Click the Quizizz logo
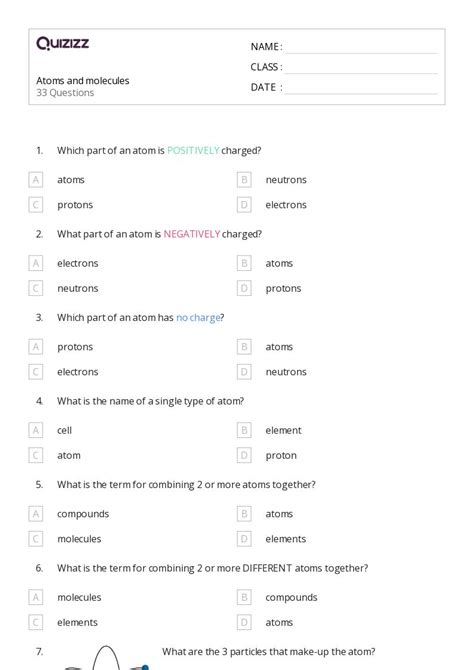The height and width of the screenshot is (670, 474). (x=62, y=43)
